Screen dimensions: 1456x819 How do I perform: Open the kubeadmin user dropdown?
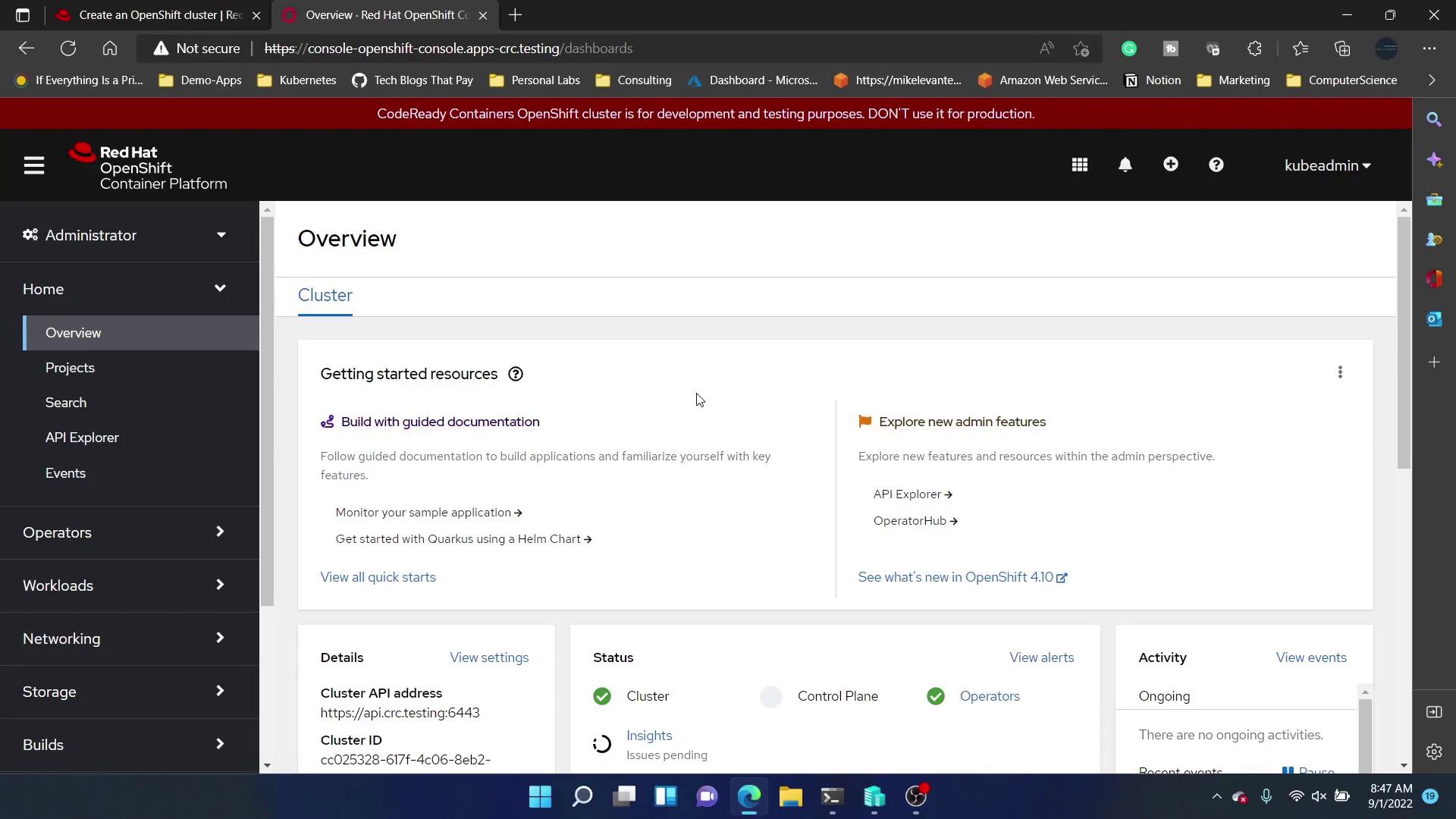click(x=1327, y=165)
